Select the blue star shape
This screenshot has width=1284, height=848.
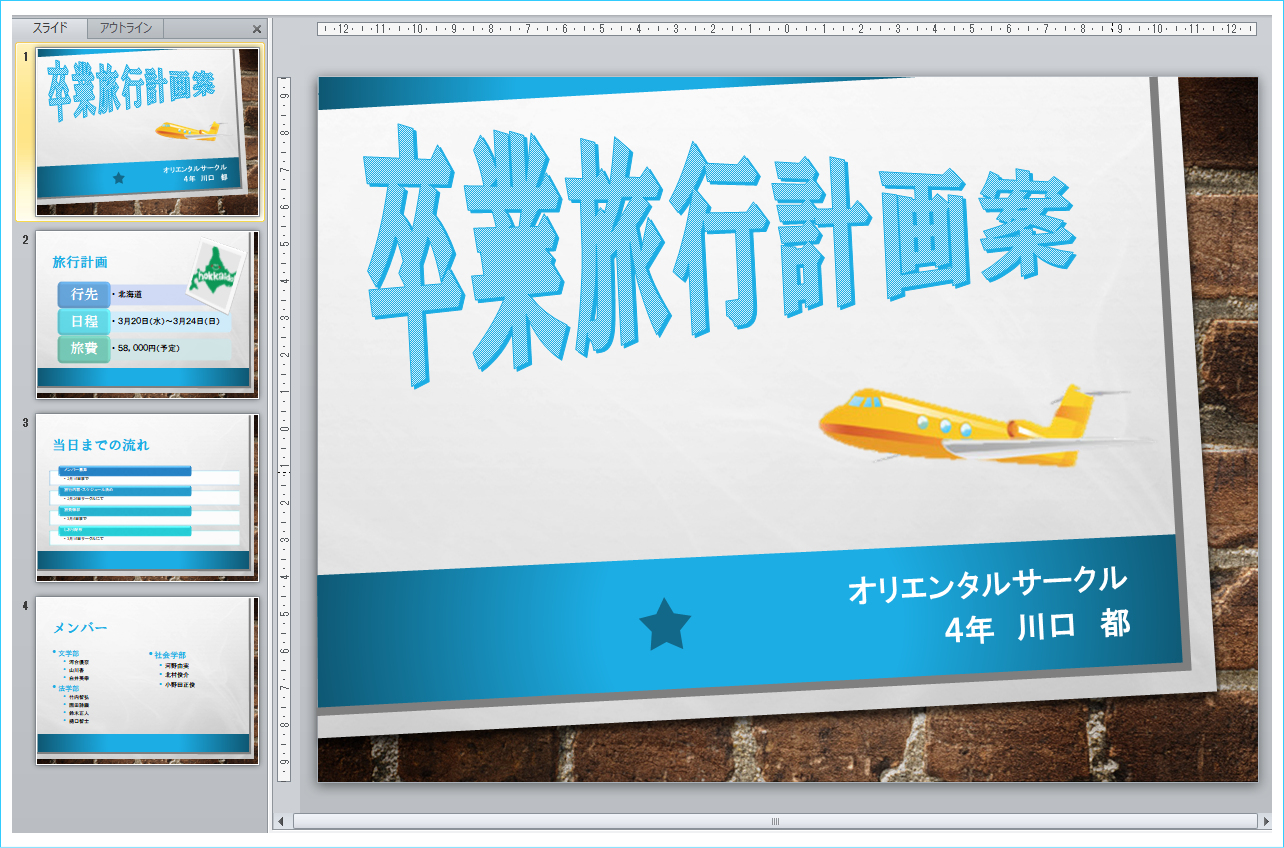(665, 625)
